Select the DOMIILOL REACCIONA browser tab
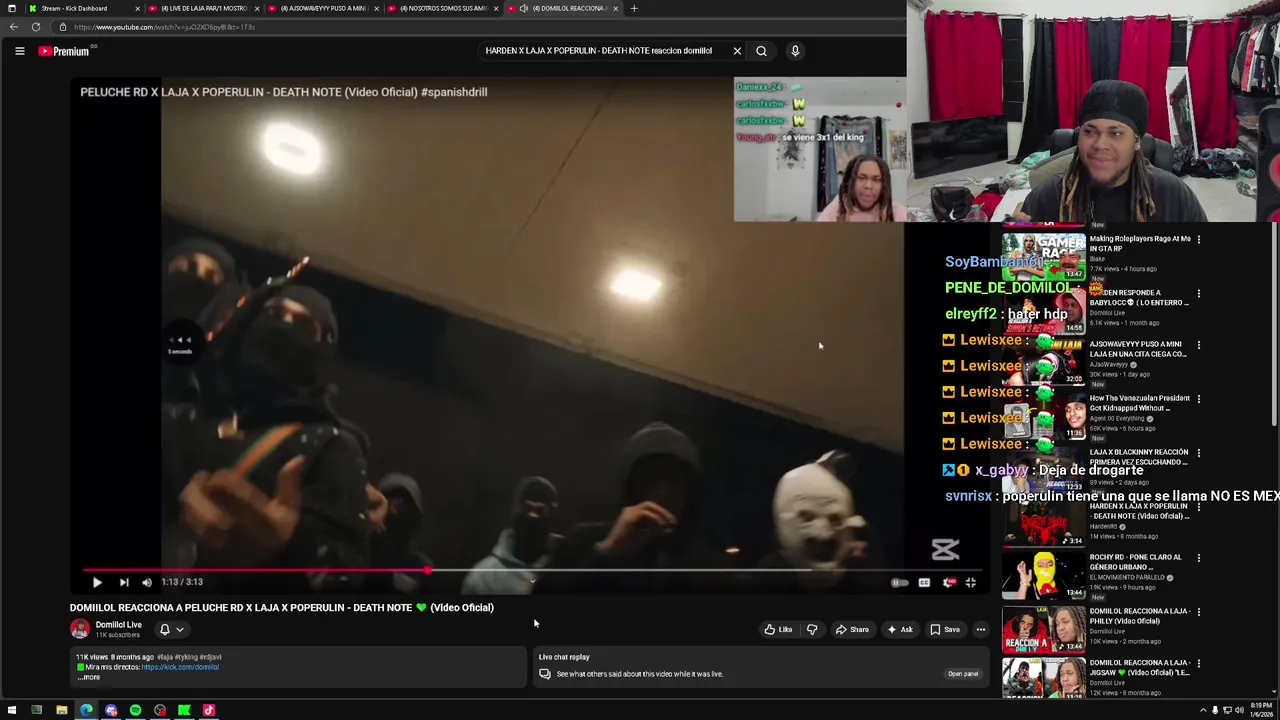 pyautogui.click(x=563, y=8)
